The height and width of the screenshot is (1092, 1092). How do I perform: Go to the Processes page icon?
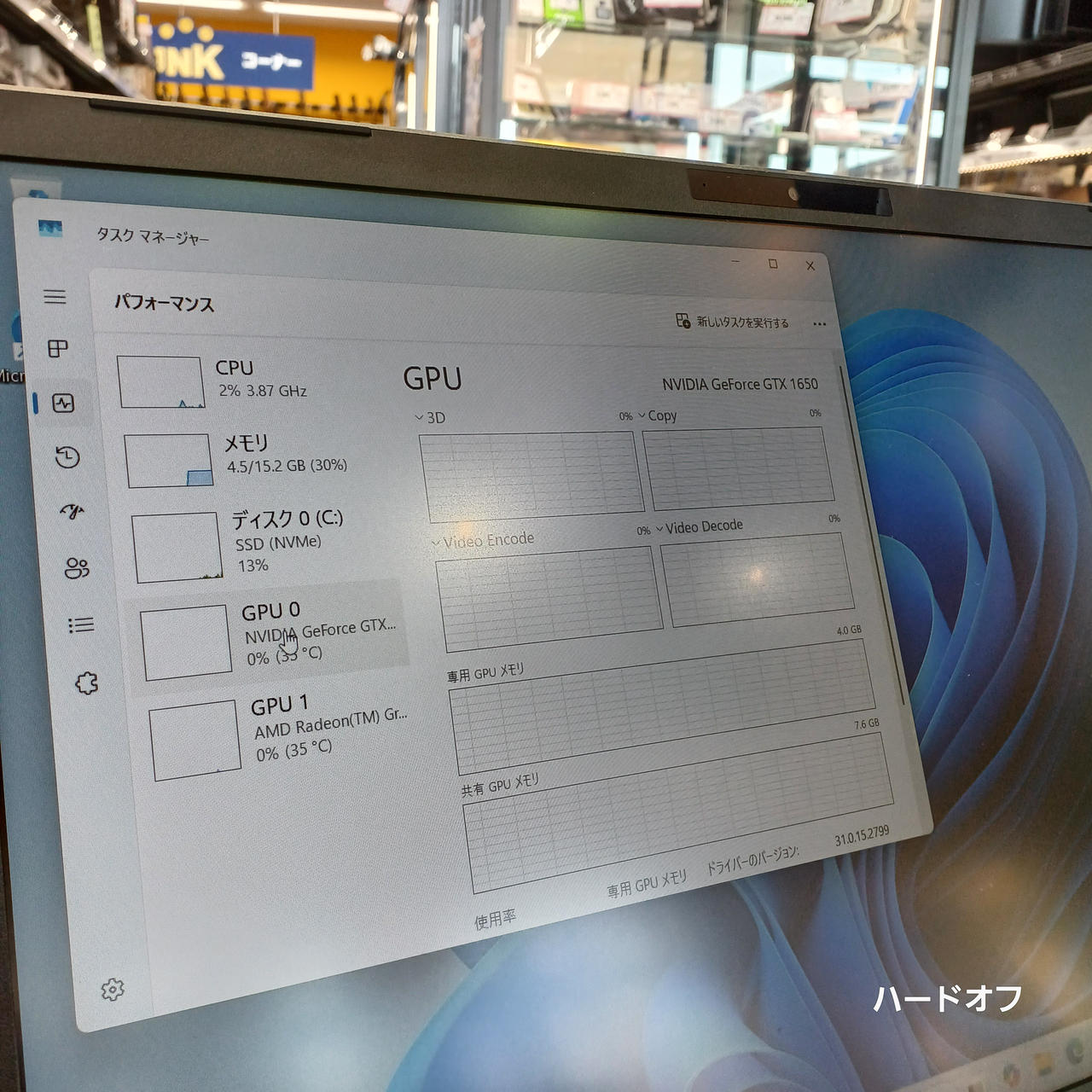click(x=57, y=348)
